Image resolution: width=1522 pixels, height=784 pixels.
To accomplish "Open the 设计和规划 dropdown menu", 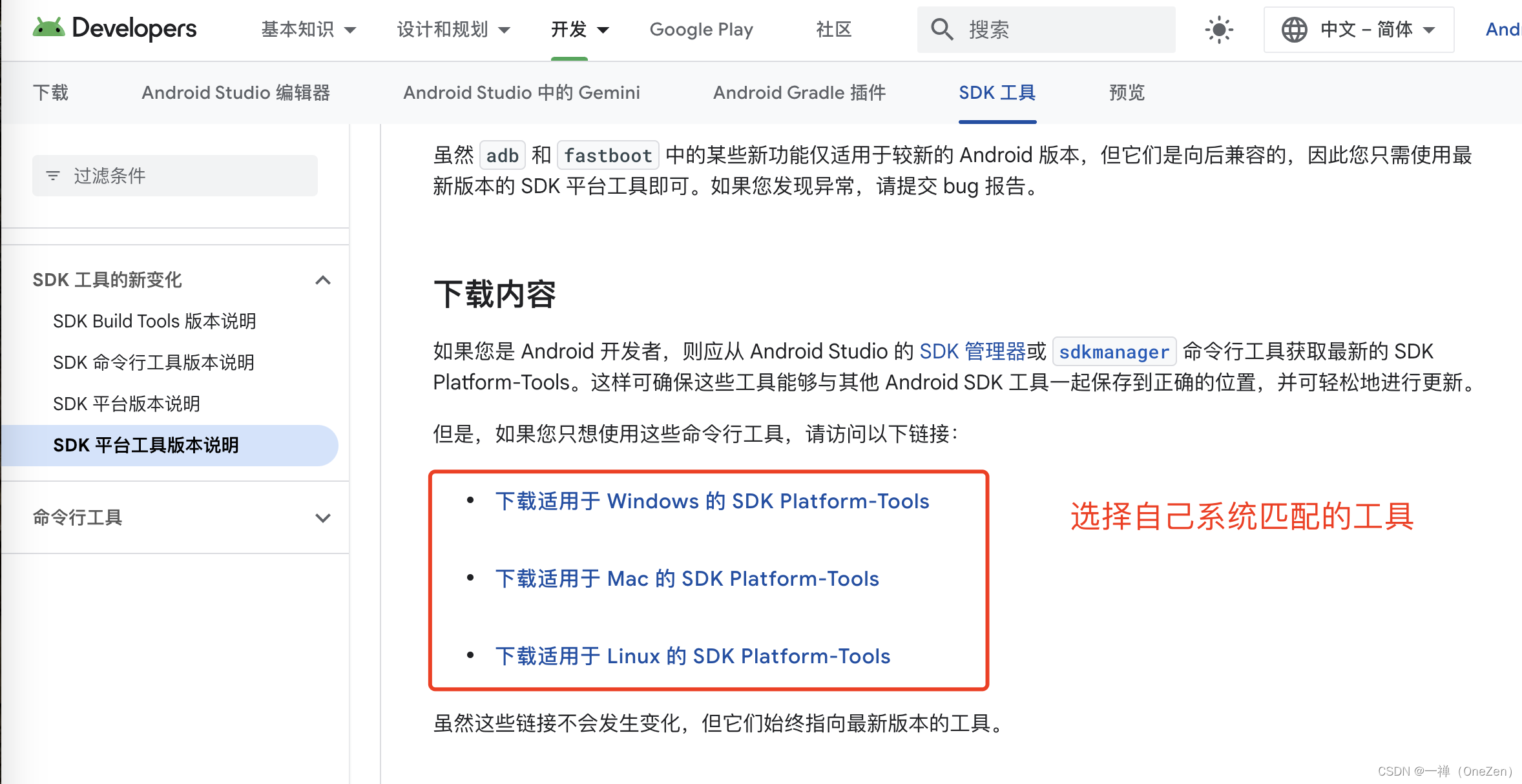I will point(453,30).
